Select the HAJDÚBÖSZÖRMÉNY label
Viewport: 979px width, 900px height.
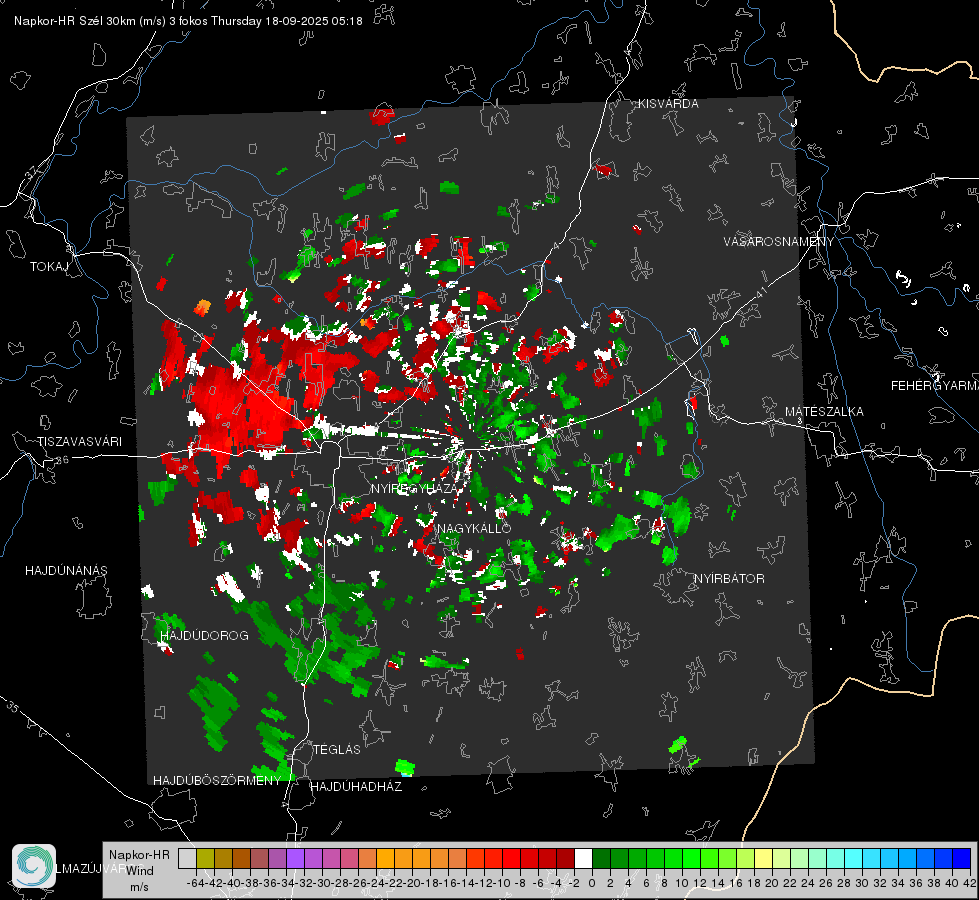coord(217,781)
